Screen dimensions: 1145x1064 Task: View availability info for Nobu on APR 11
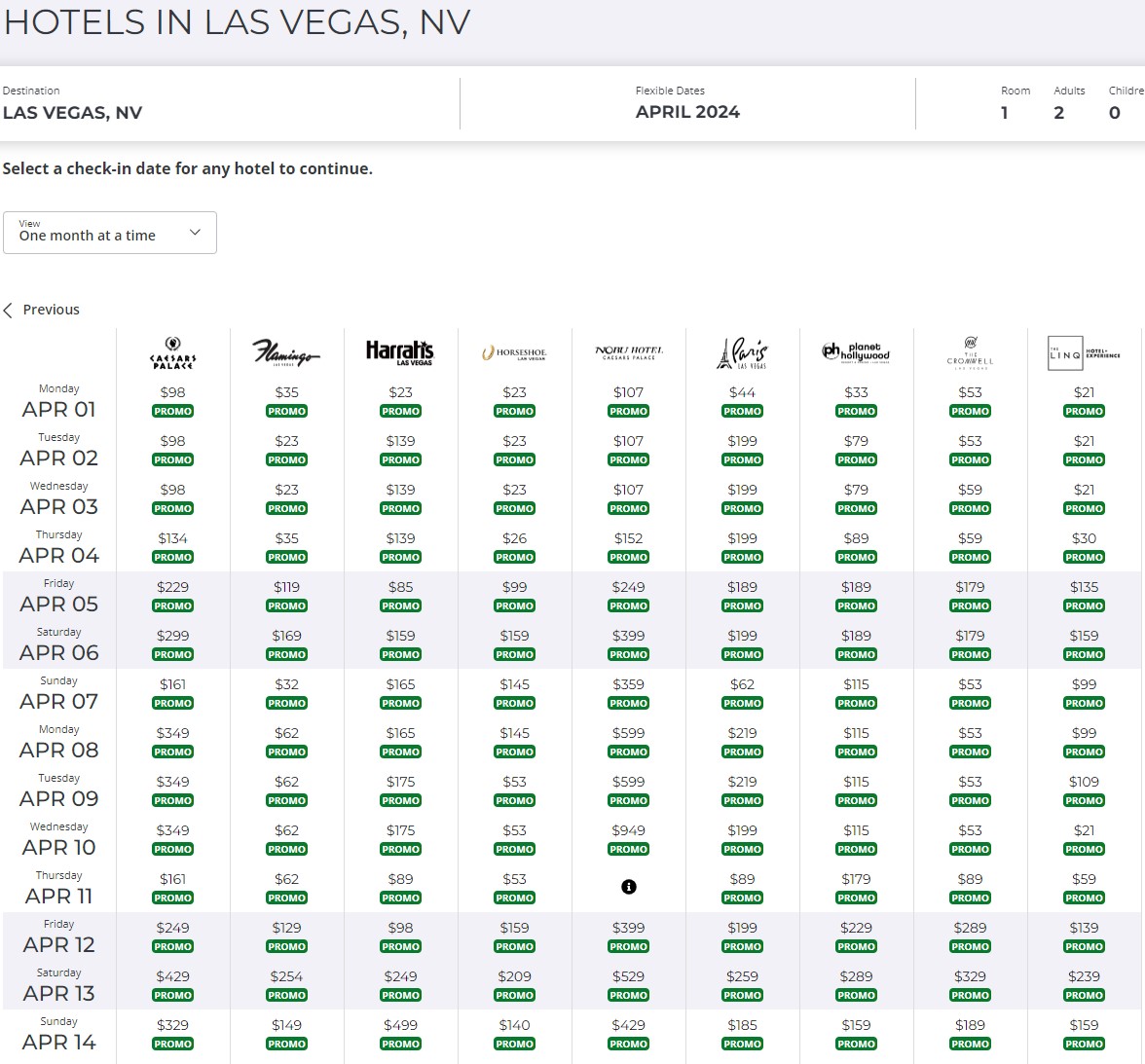[628, 887]
